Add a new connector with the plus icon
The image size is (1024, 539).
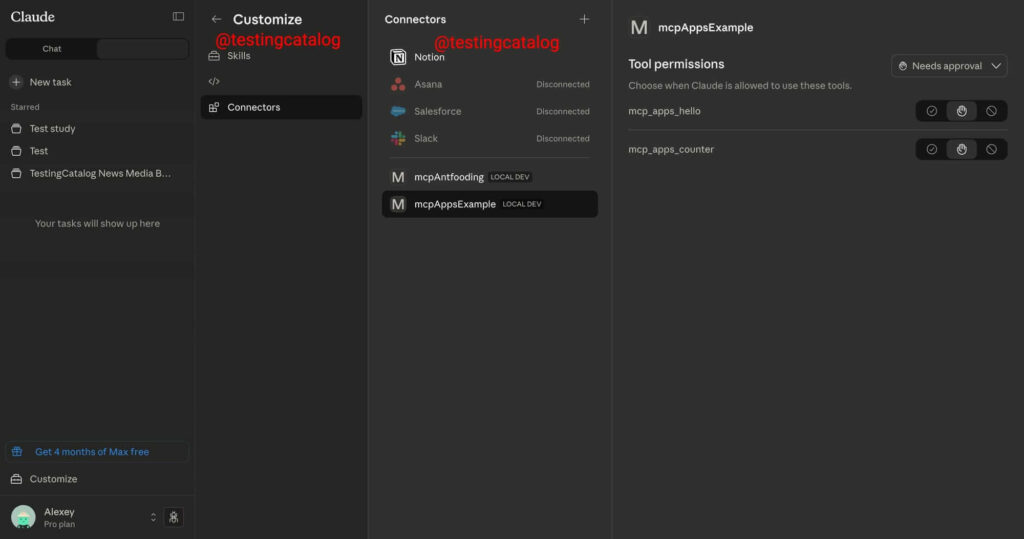click(x=584, y=19)
